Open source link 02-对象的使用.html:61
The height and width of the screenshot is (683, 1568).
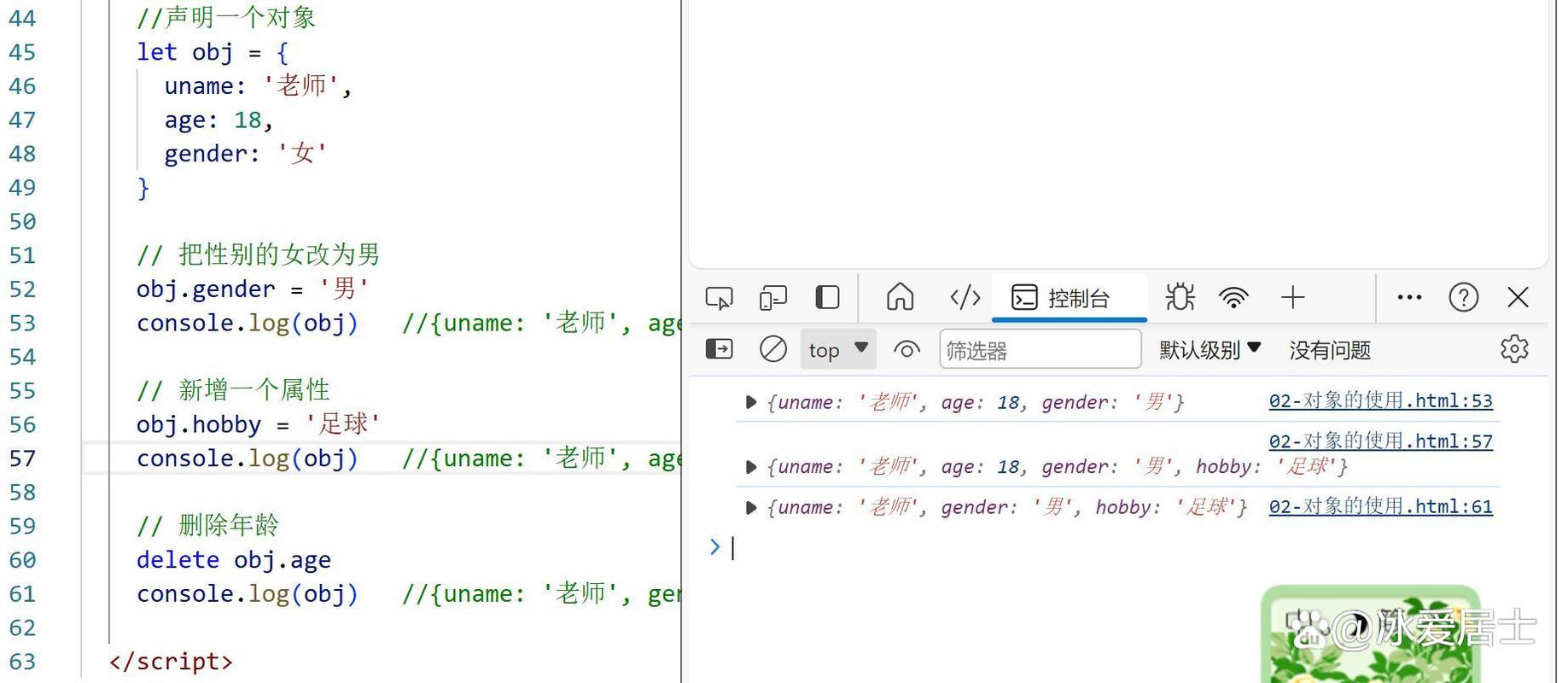pos(1380,507)
